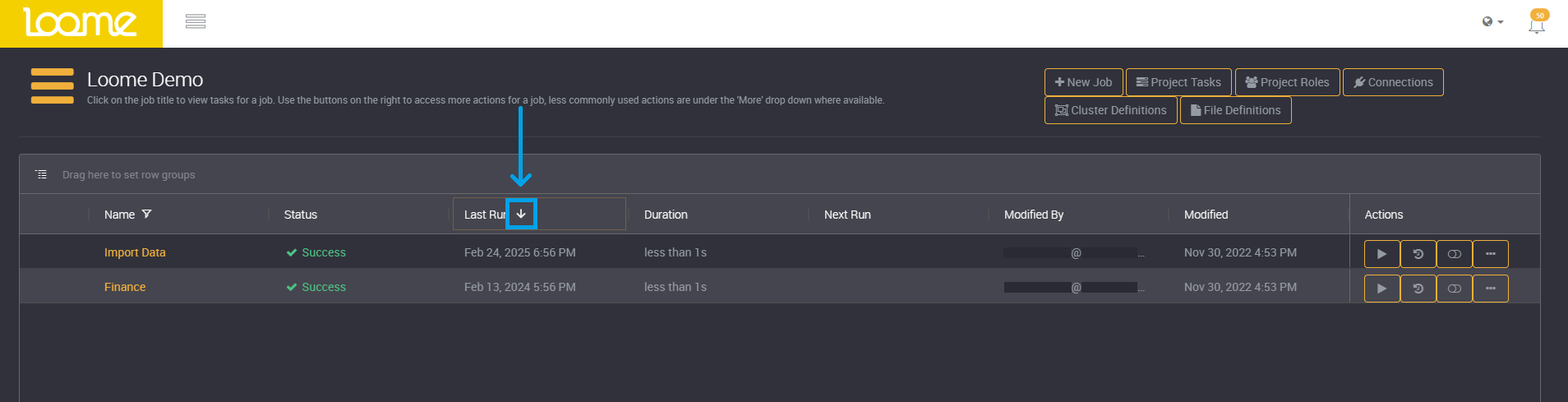
Task: Click the Success status of Finance
Action: [x=316, y=287]
